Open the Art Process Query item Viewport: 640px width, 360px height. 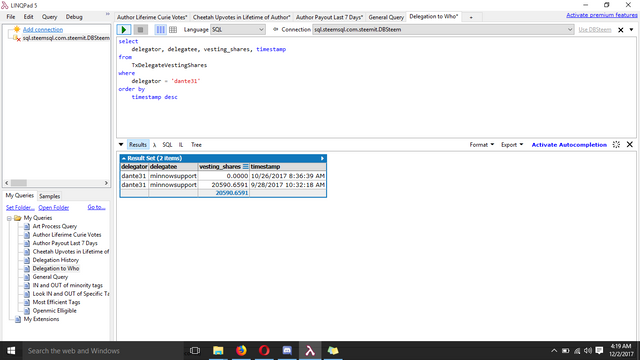click(x=55, y=226)
